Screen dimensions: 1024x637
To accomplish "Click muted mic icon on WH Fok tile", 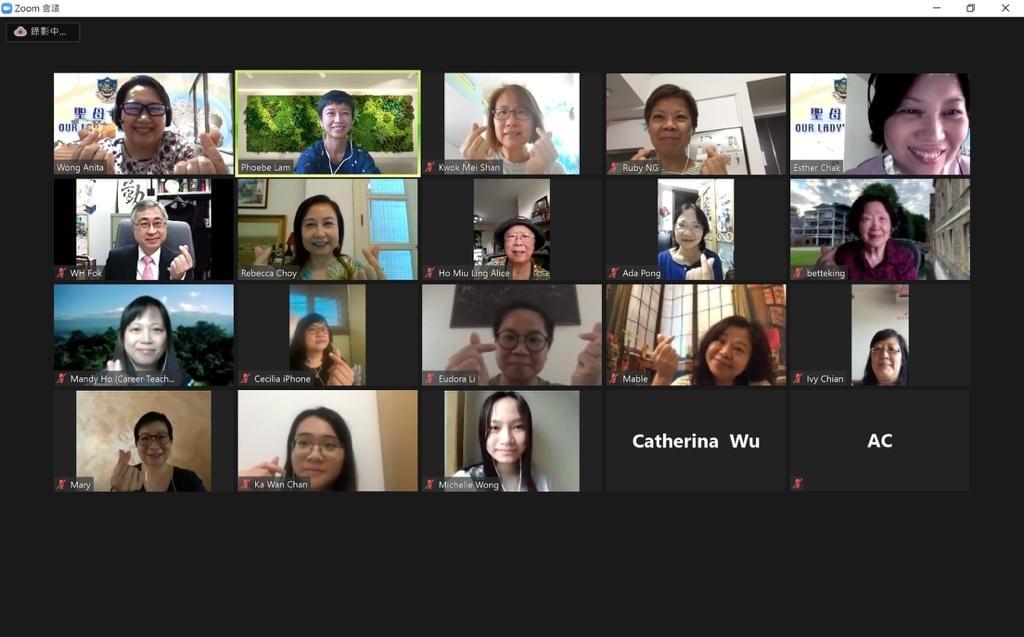I will pyautogui.click(x=61, y=273).
